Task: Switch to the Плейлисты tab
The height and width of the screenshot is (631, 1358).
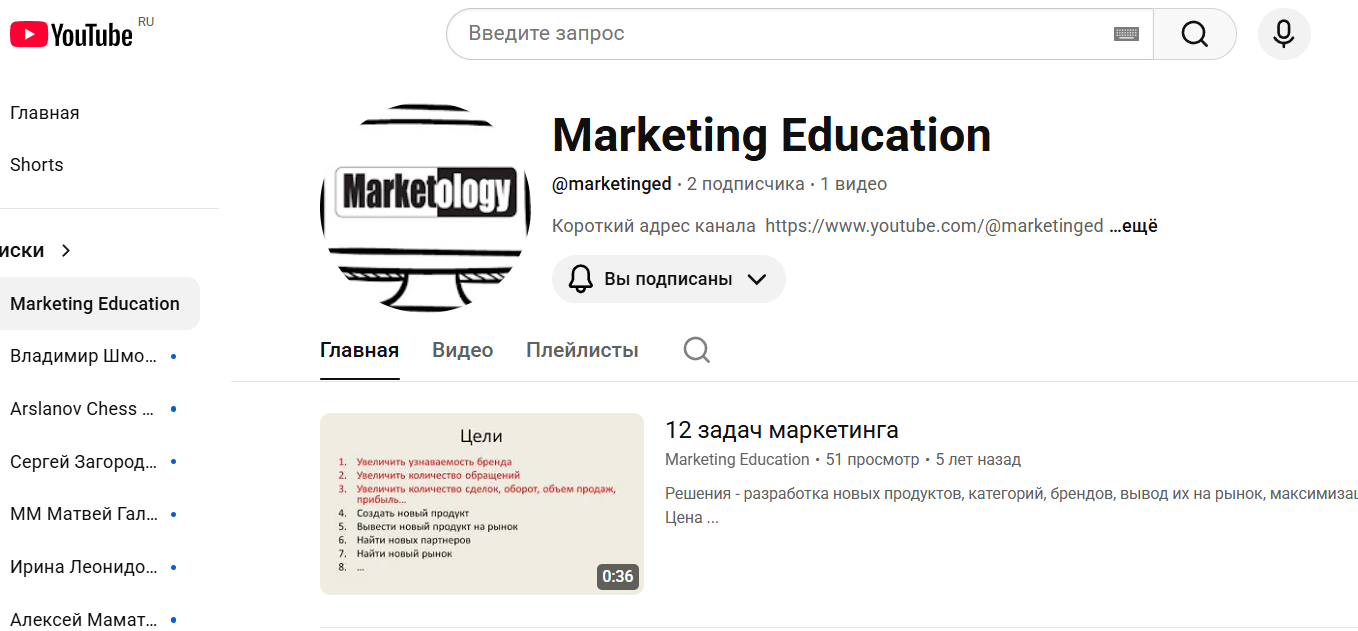Action: 582,351
